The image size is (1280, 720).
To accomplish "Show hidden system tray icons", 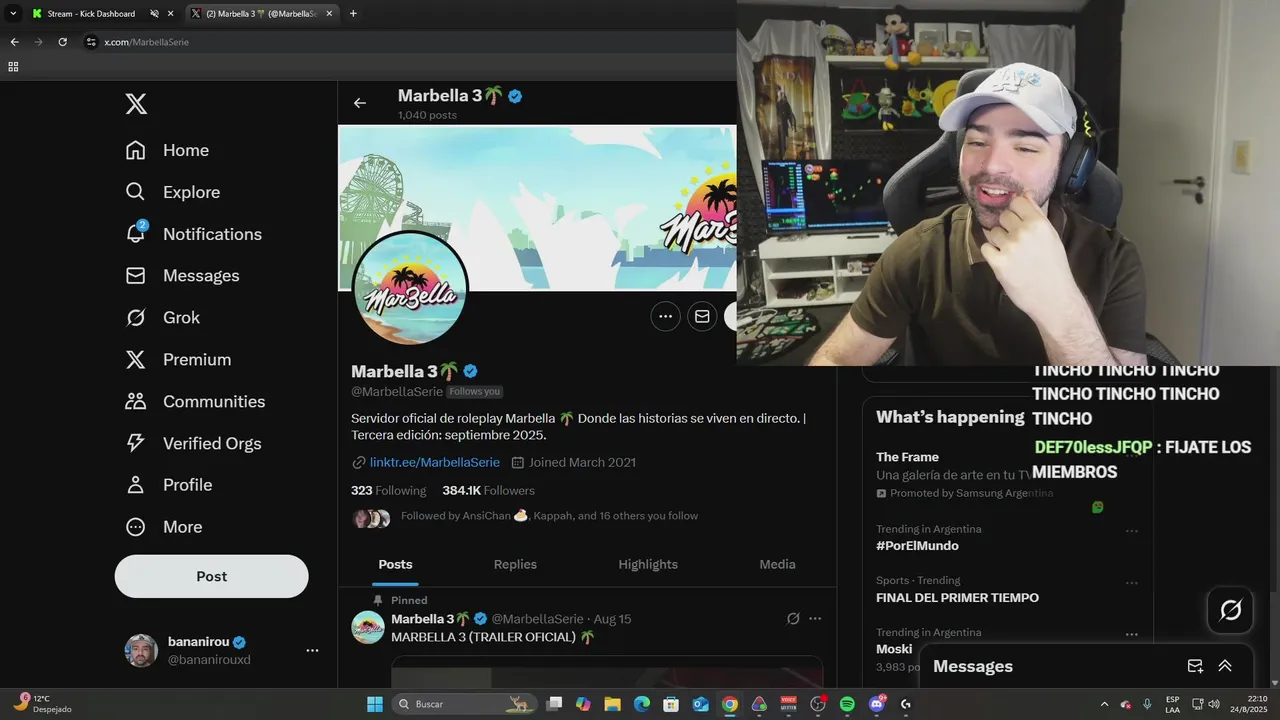I will pyautogui.click(x=1104, y=704).
